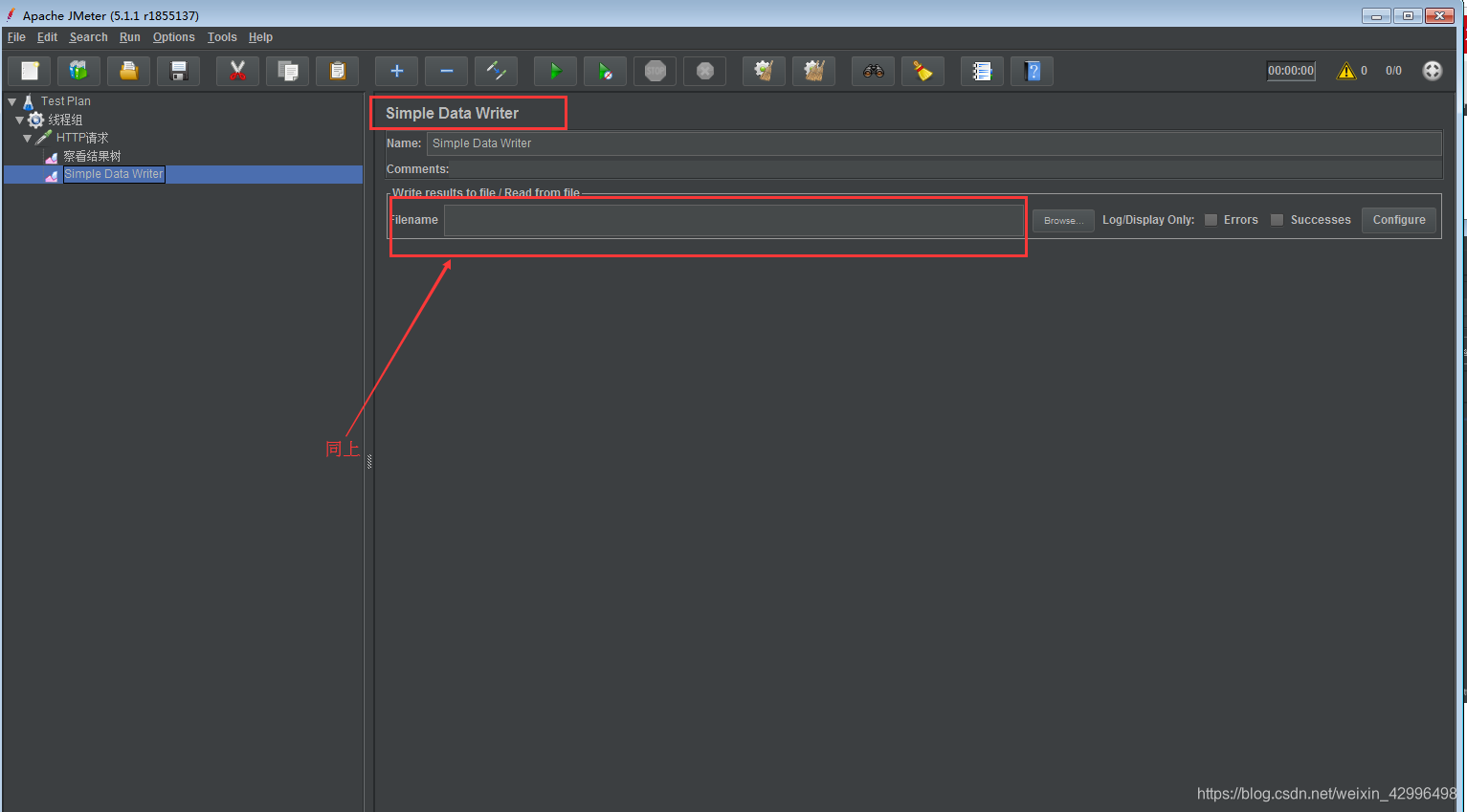The image size is (1467, 812).
Task: Clear results with single broom icon
Action: point(765,71)
